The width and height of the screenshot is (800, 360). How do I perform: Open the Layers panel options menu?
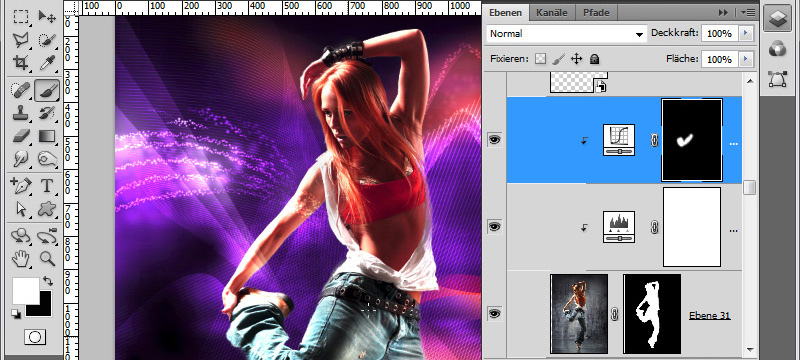pyautogui.click(x=749, y=12)
